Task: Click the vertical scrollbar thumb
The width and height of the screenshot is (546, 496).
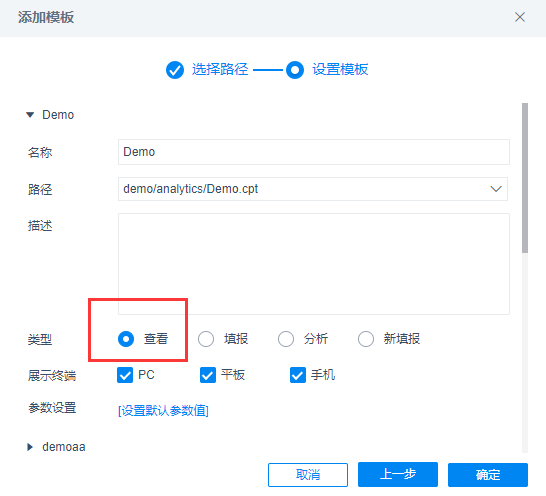Action: coord(525,178)
